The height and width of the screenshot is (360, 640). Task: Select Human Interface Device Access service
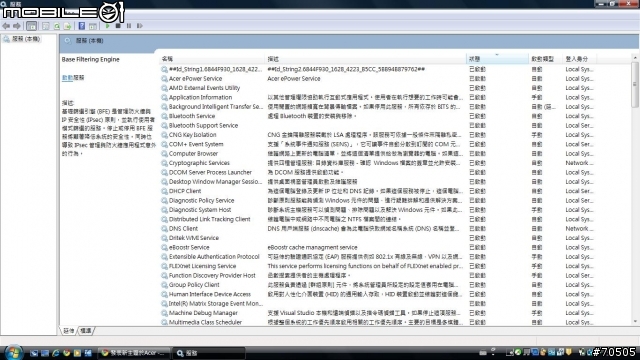[378, 295]
